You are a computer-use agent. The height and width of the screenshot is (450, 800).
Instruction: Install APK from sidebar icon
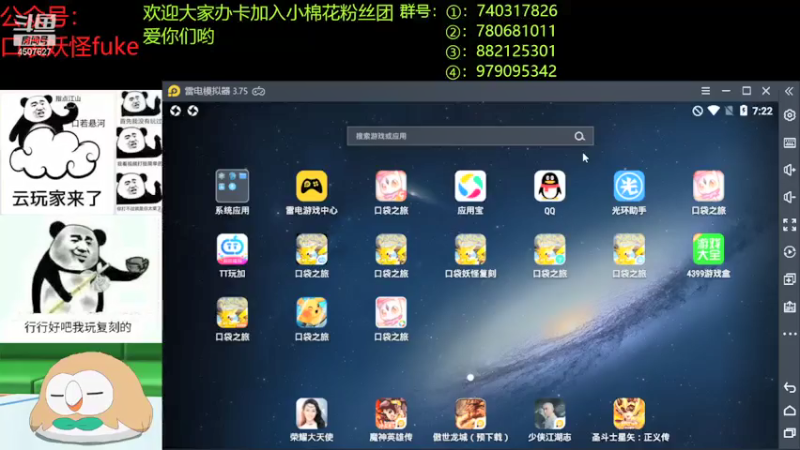(x=789, y=307)
